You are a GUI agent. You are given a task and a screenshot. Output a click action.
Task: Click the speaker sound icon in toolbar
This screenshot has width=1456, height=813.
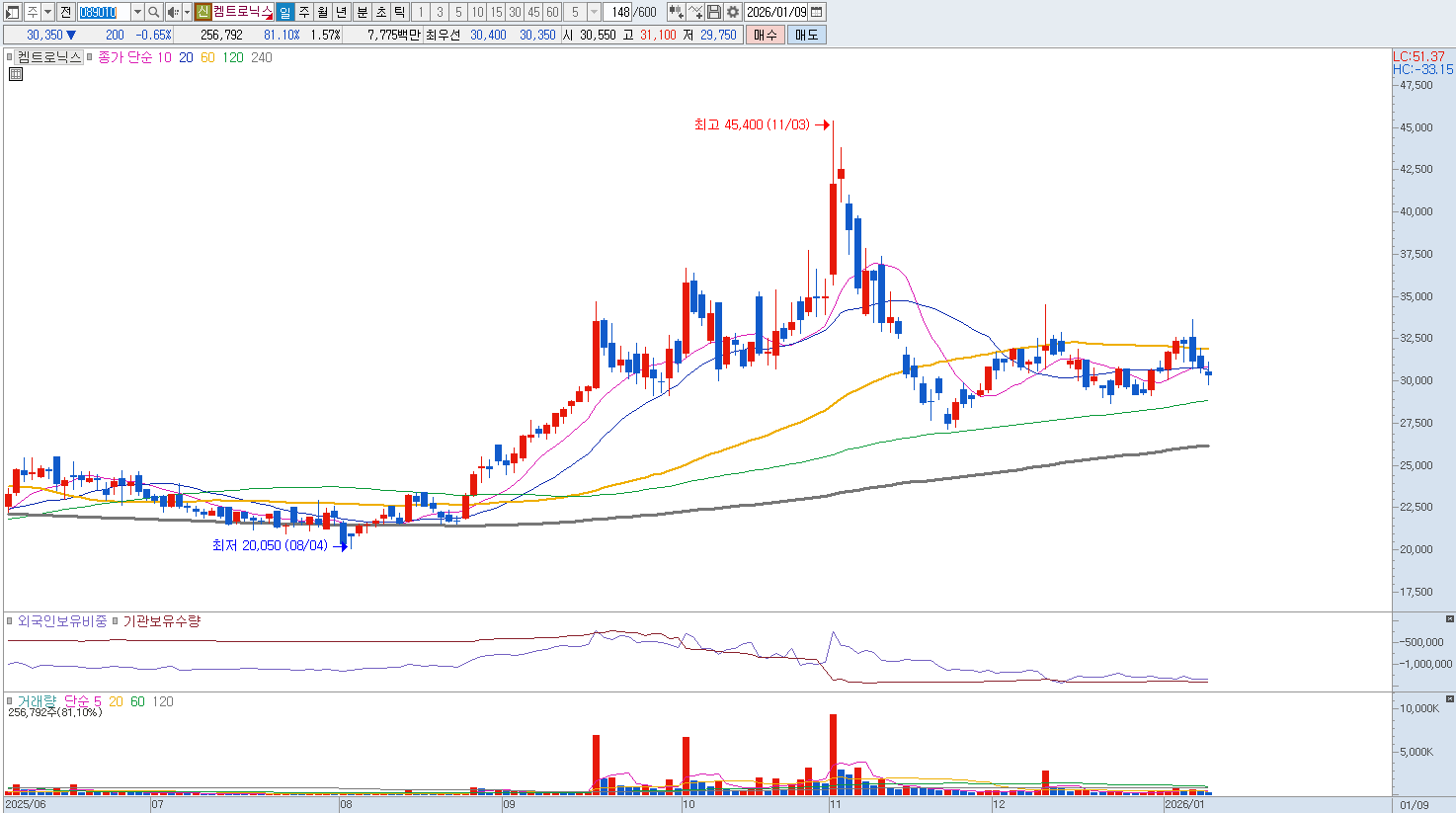(173, 12)
